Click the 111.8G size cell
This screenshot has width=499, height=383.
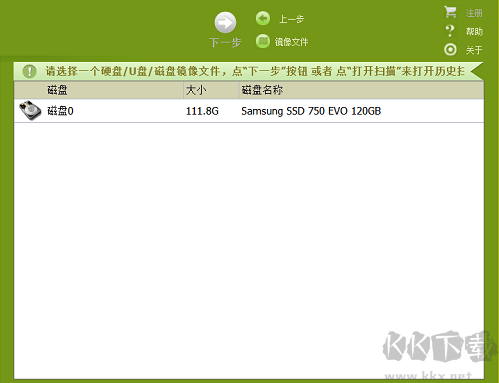click(x=202, y=111)
